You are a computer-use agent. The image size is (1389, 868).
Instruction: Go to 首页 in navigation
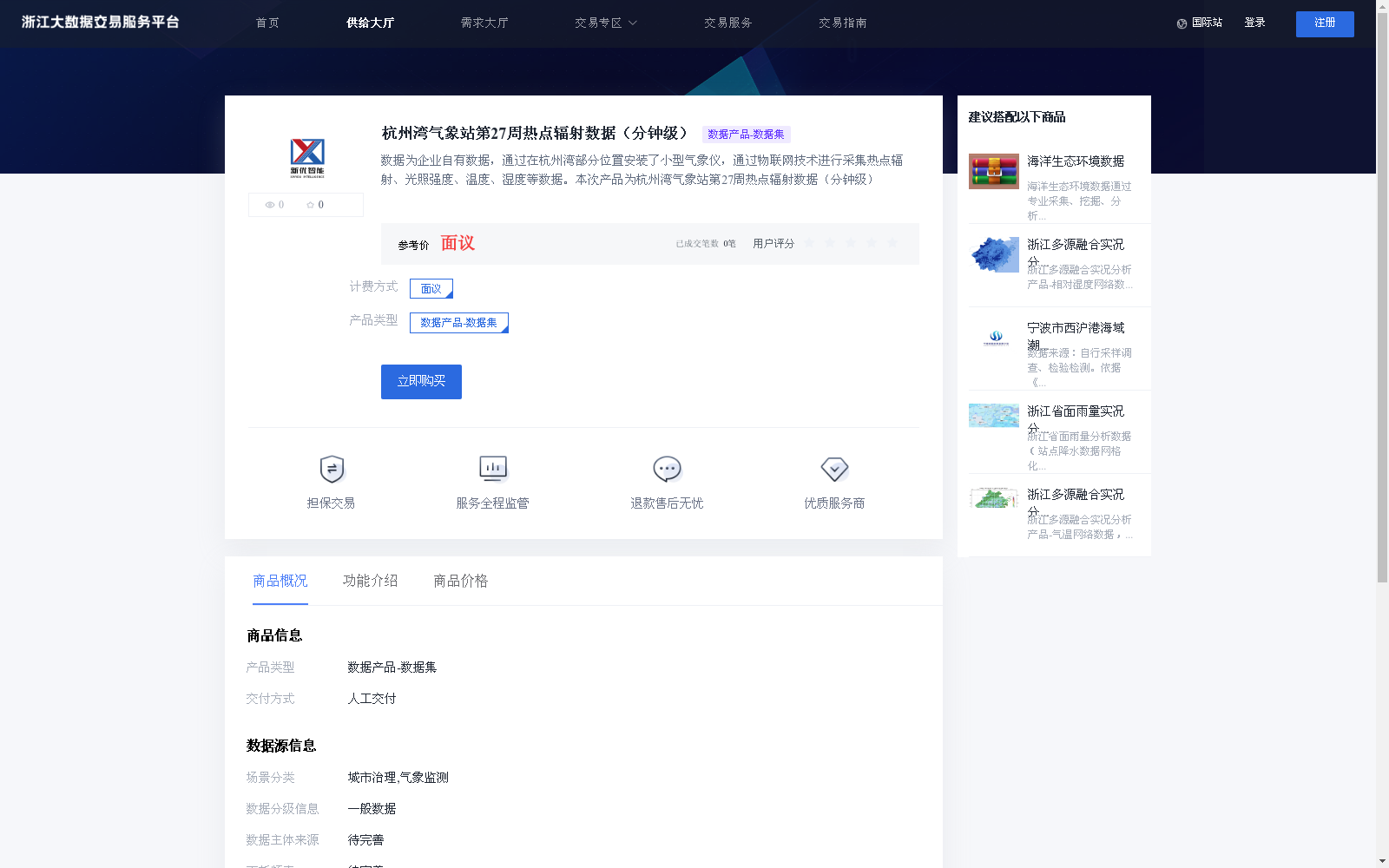coord(267,23)
